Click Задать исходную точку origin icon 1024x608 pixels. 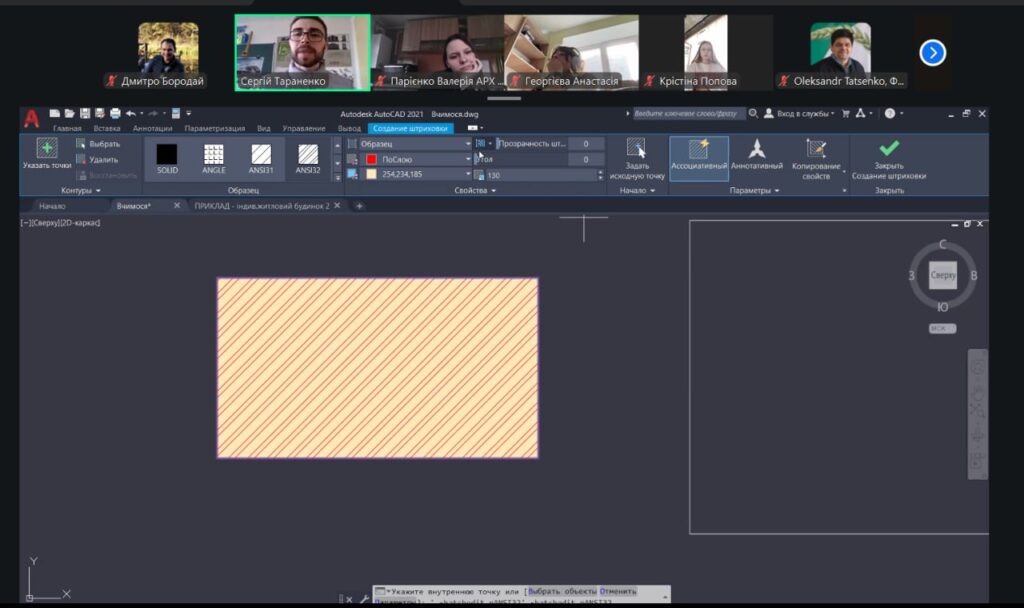point(636,149)
